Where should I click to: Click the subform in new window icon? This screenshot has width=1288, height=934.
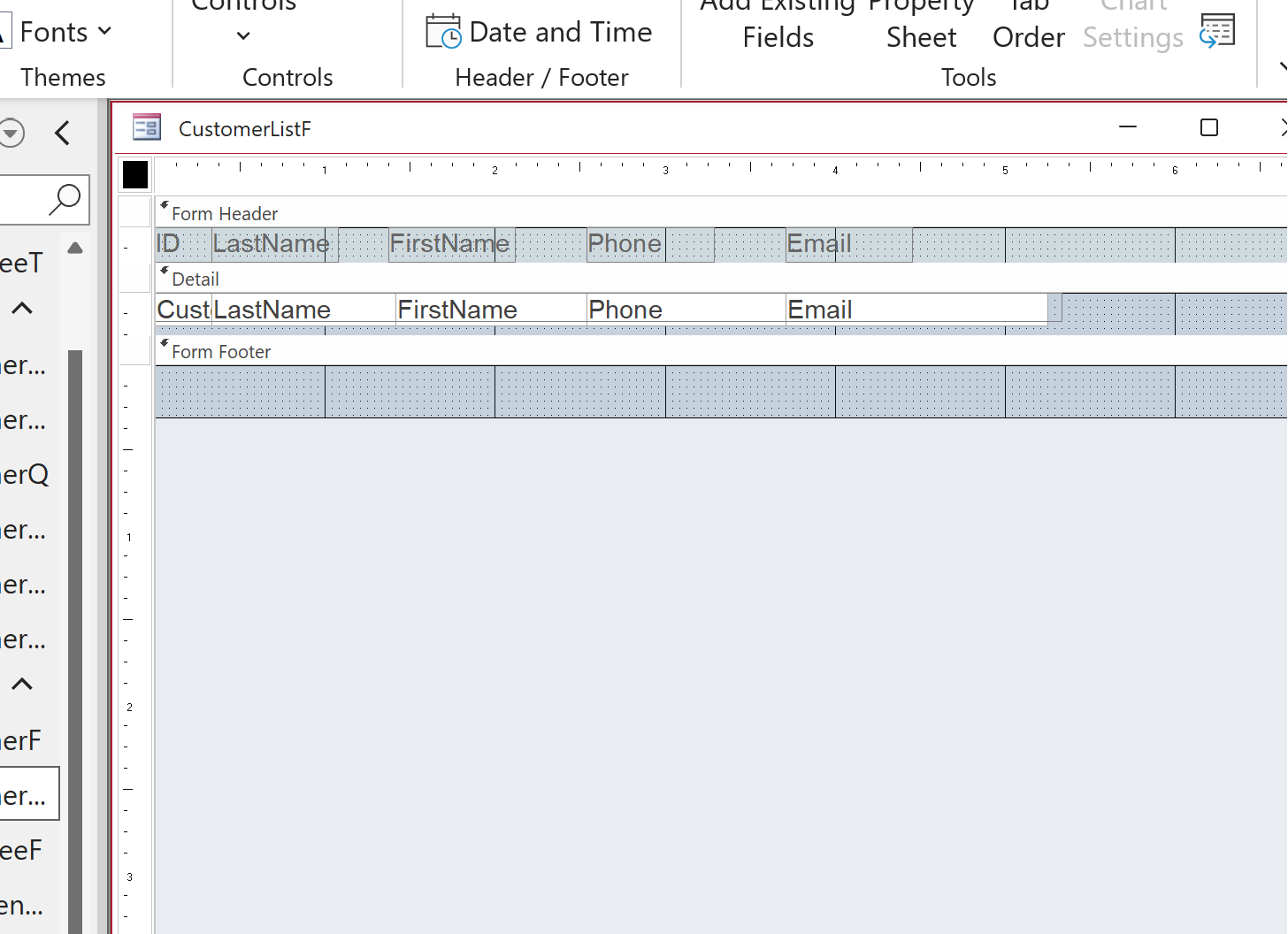[x=1217, y=32]
